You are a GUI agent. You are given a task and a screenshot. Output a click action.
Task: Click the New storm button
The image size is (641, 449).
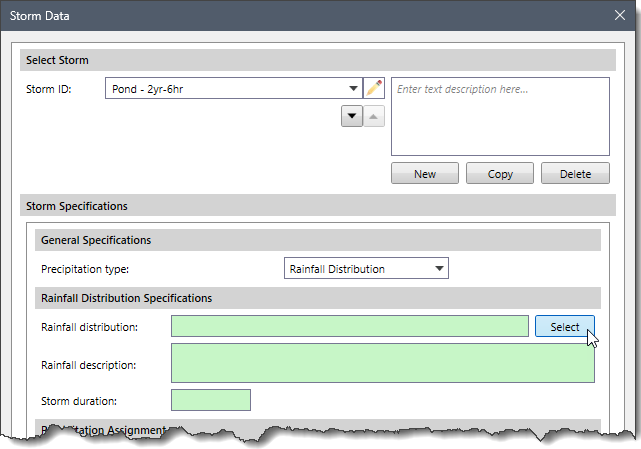[x=425, y=173]
